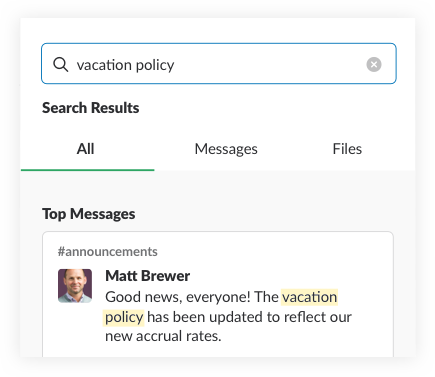Click the 'Top Messages' section heading
Screen dimensions: 435x377
pos(89,214)
